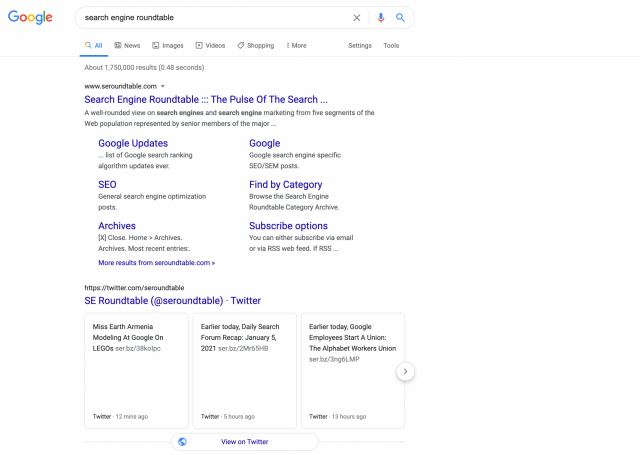The width and height of the screenshot is (640, 455).
Task: Click the News tab newspaper icon
Action: 118,45
